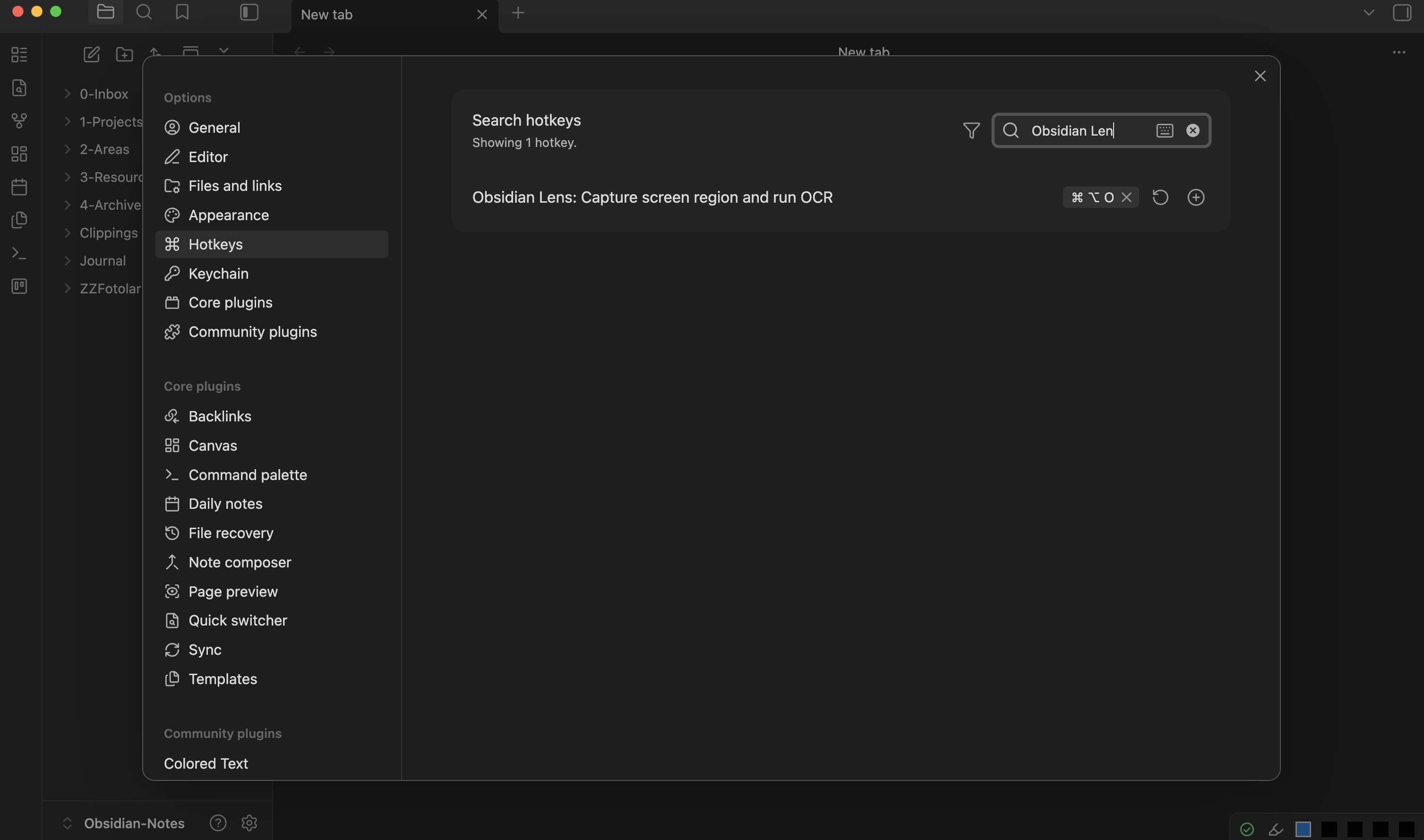This screenshot has width=1424, height=840.
Task: Open settings with the gear icon
Action: (249, 823)
